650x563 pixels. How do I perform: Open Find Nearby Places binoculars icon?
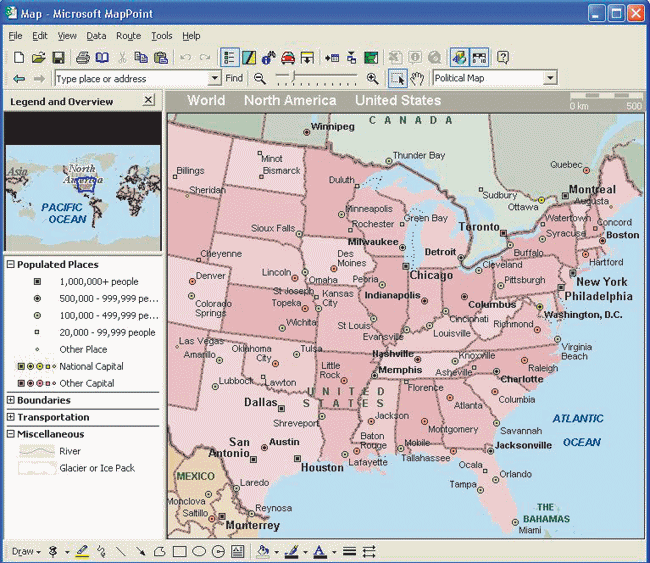click(x=269, y=58)
